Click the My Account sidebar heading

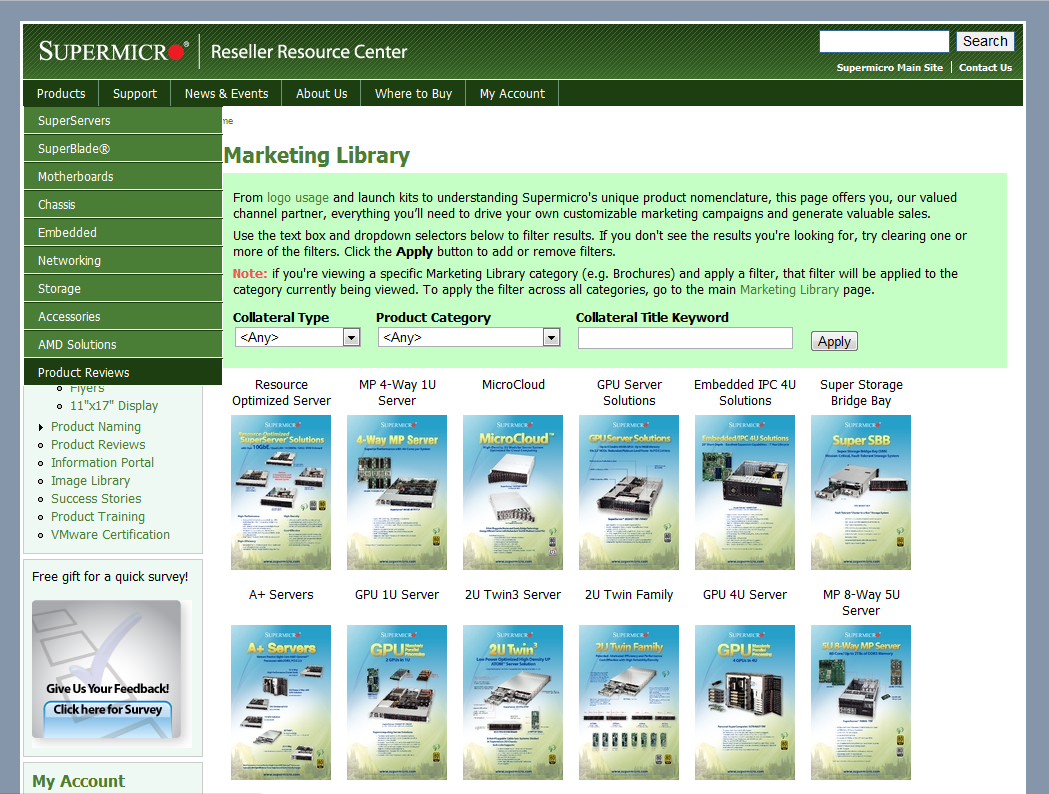78,781
